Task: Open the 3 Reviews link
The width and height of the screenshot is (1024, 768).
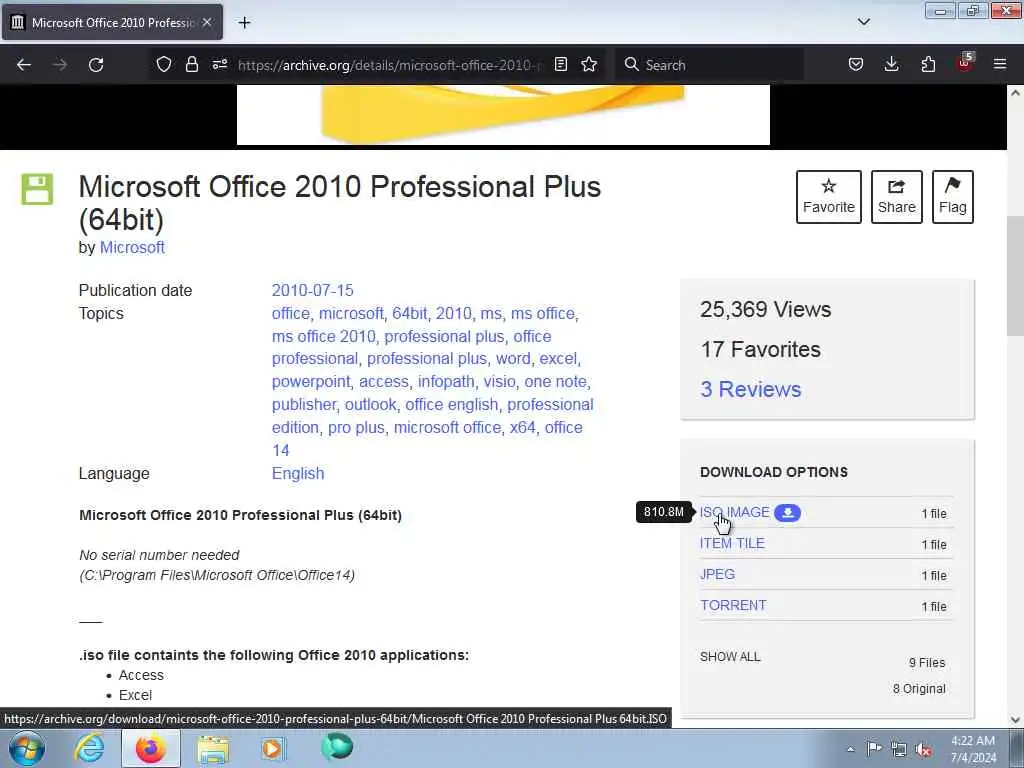Action: (750, 389)
